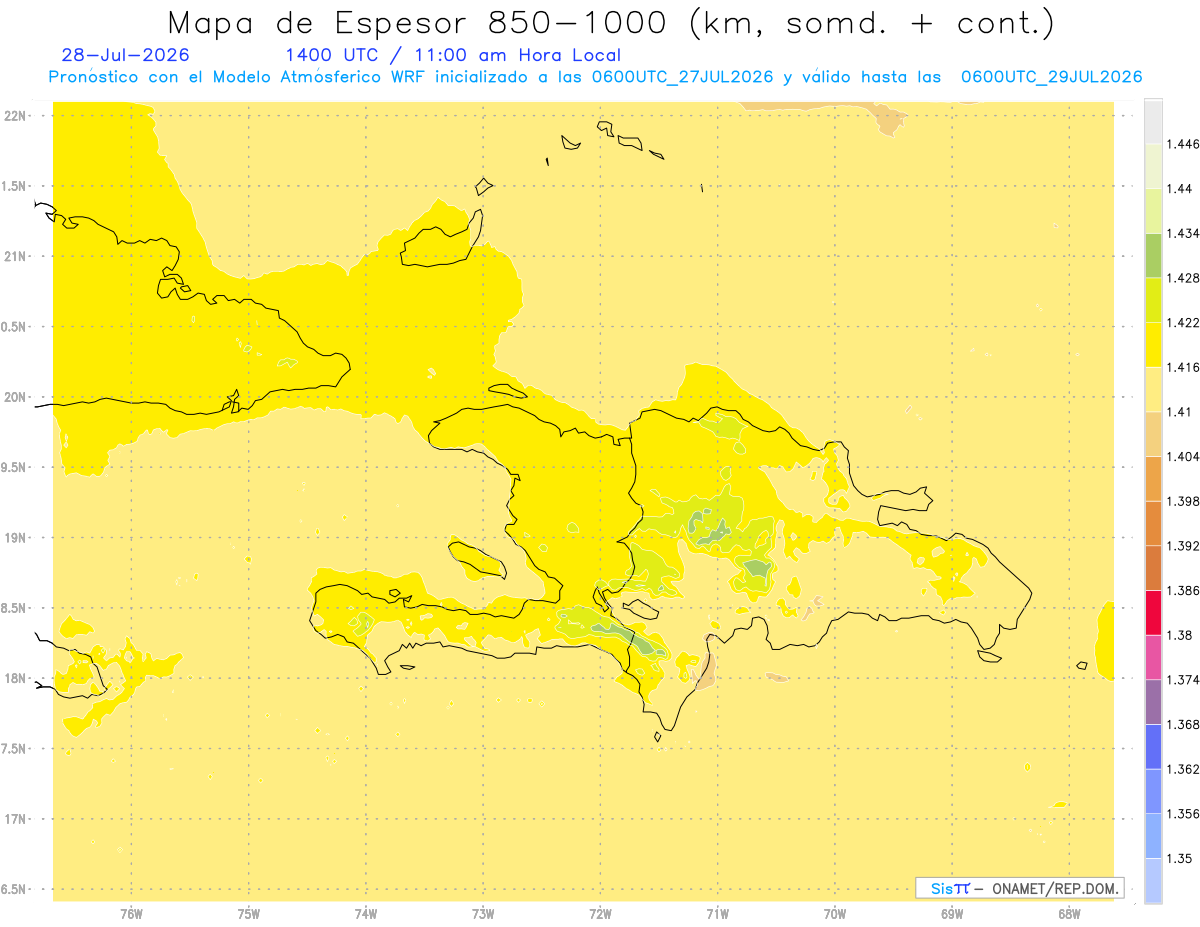This screenshot has width=1200, height=927.
Task: Click the legend value '1.44'
Action: pyautogui.click(x=1180, y=188)
